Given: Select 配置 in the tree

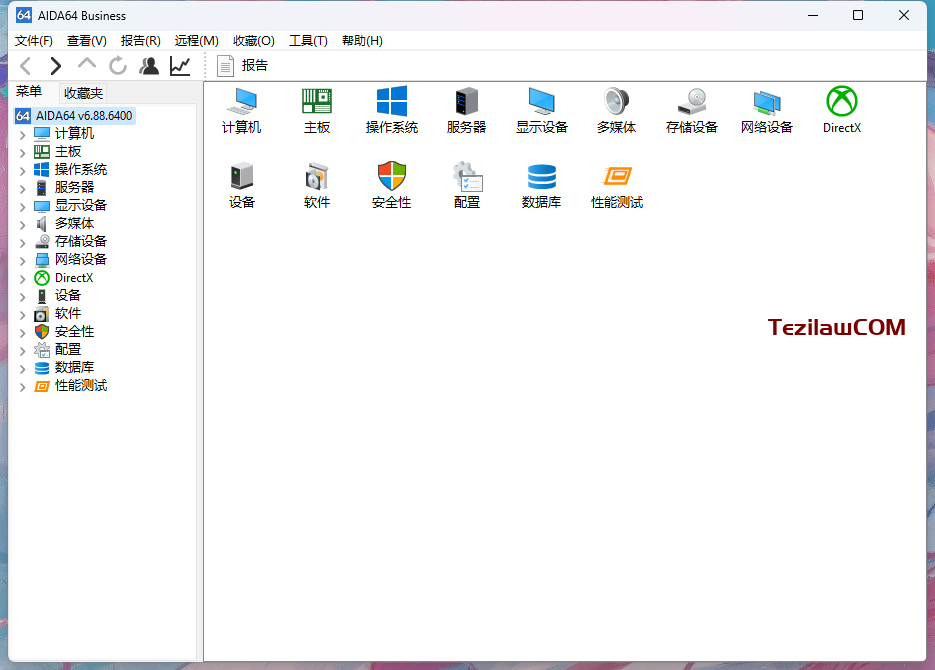Looking at the screenshot, I should [68, 349].
